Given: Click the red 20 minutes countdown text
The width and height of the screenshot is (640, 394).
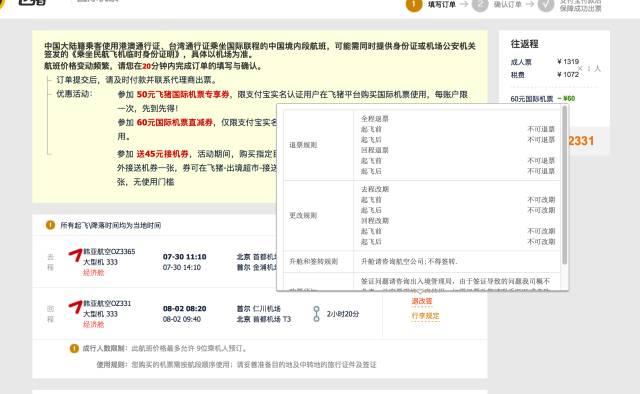Looking at the screenshot, I should point(147,66).
